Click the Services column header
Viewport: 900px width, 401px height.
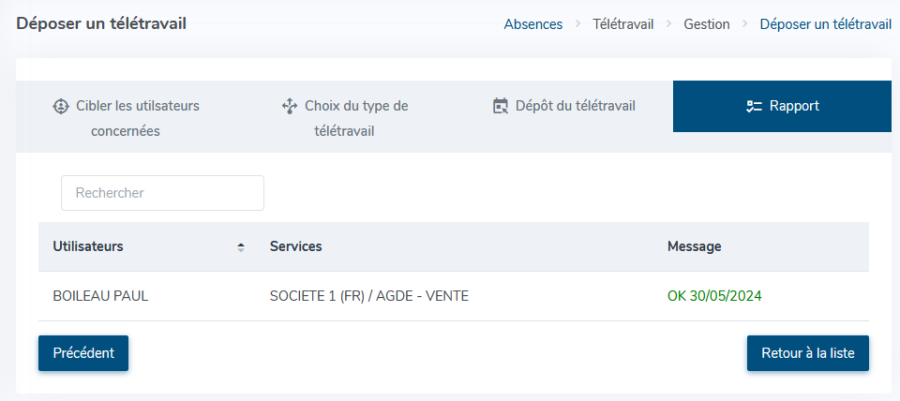pyautogui.click(x=296, y=247)
